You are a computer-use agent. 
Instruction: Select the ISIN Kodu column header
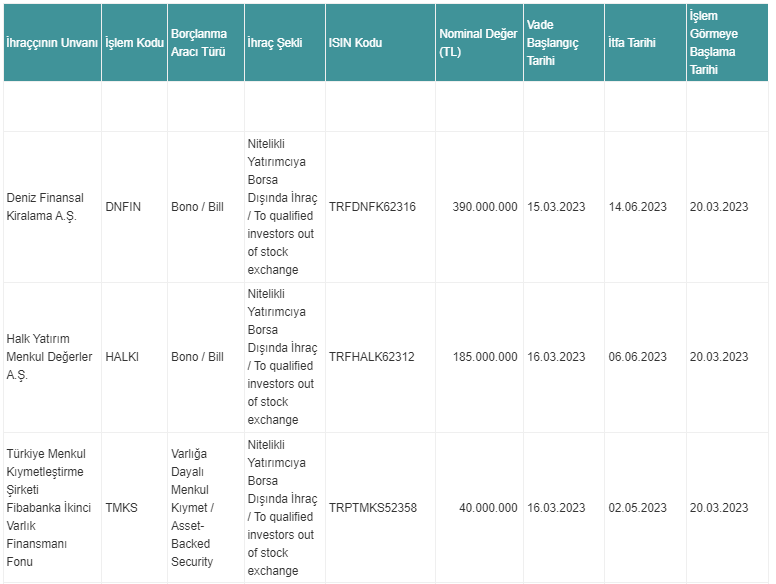pos(355,43)
